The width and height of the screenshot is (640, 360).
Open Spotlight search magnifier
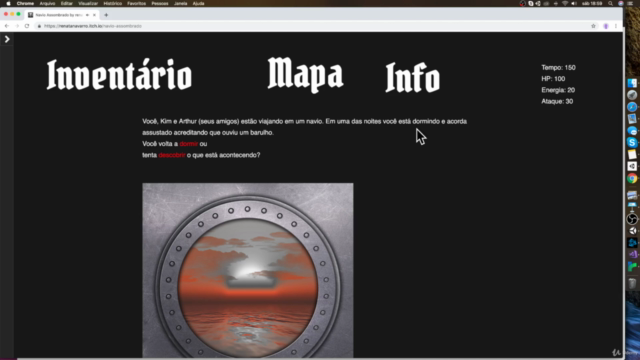pyautogui.click(x=611, y=3)
